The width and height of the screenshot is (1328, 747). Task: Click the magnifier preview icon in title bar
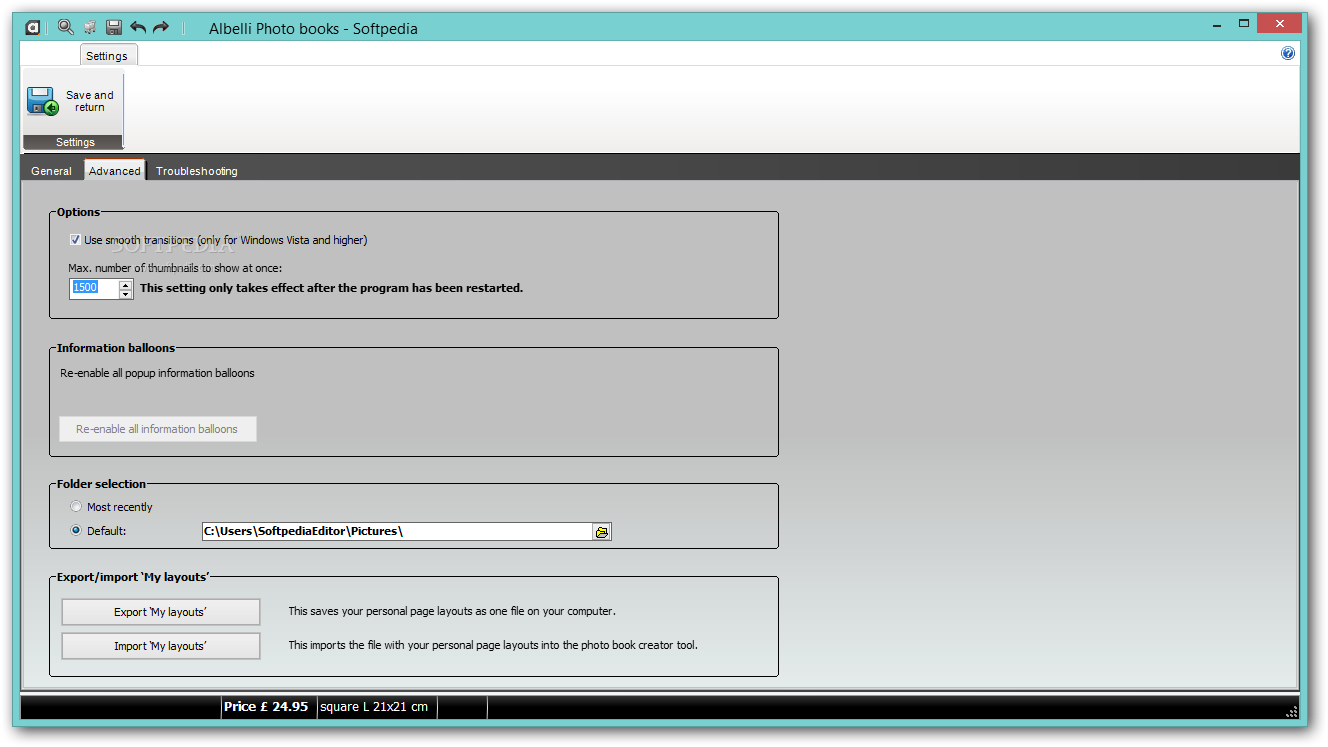coord(66,27)
